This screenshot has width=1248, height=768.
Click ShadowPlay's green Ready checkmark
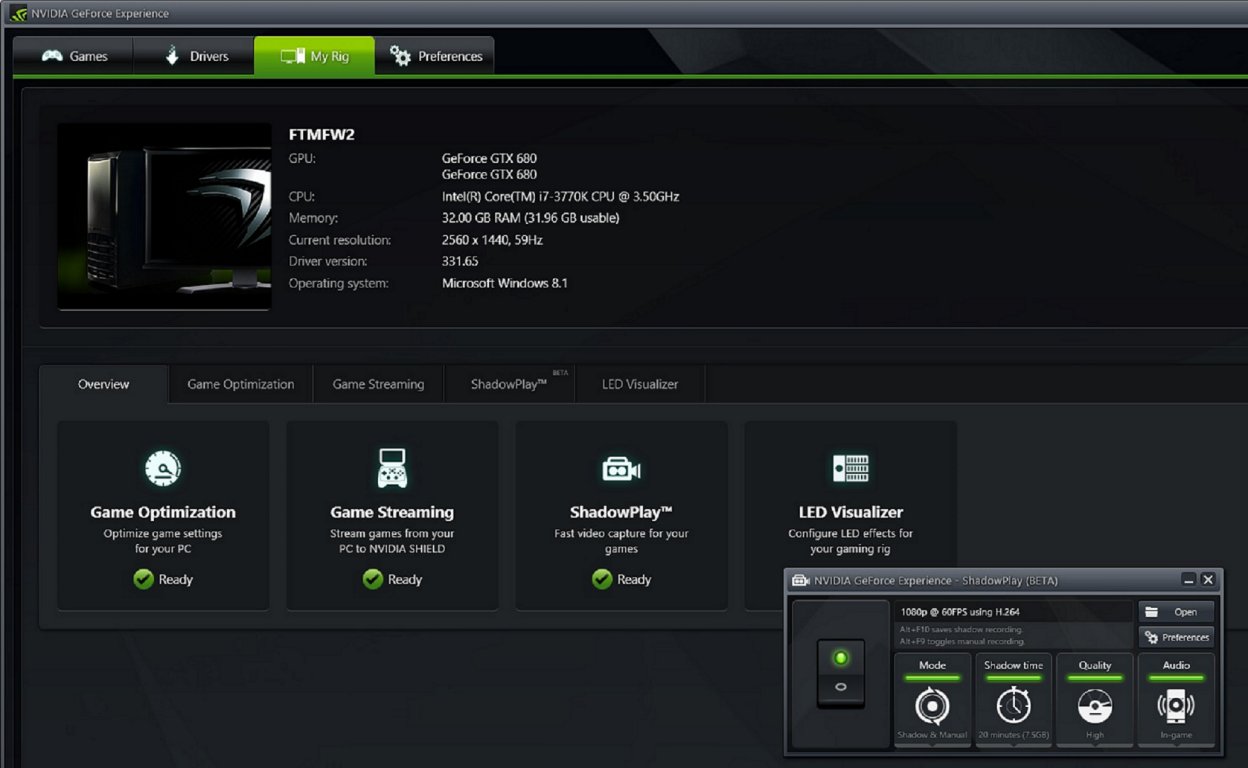pos(602,579)
